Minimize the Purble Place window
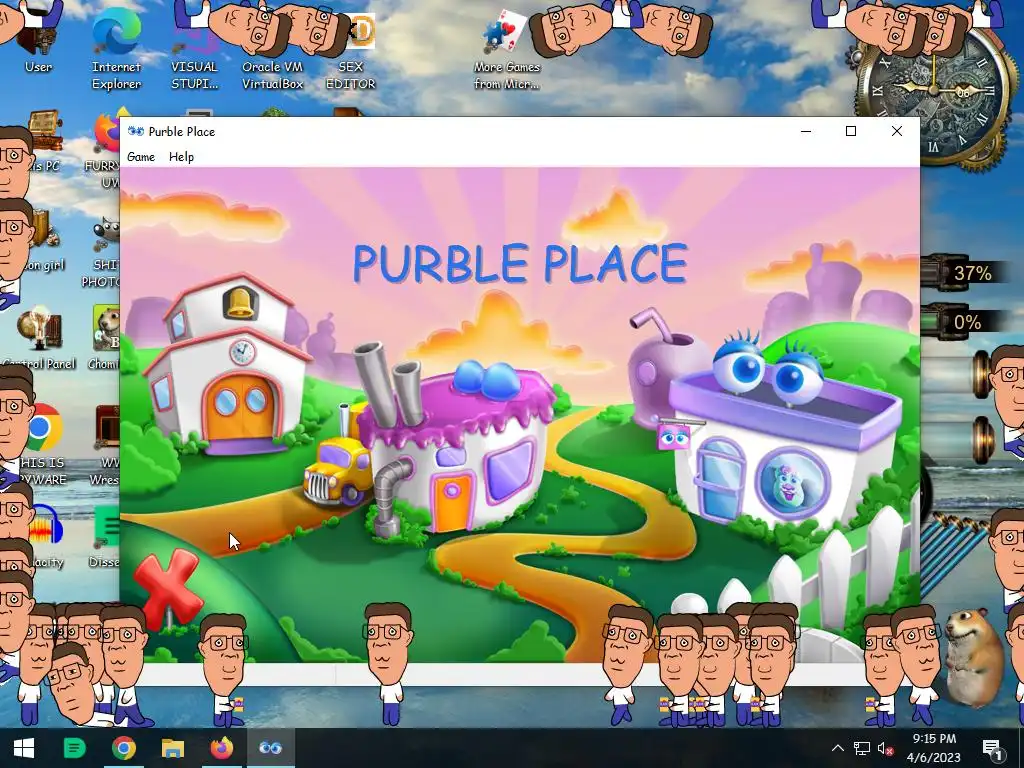1024x768 pixels. 806,131
